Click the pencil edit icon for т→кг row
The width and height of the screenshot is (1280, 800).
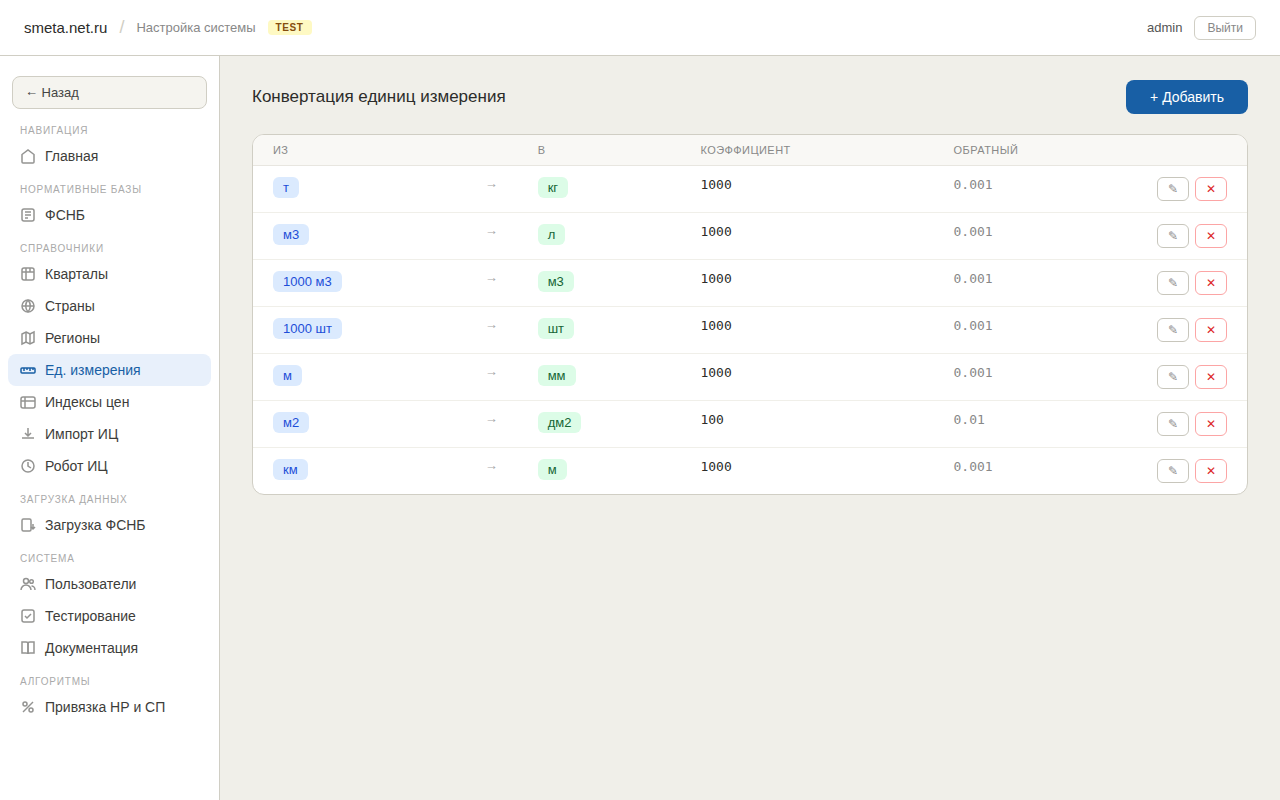click(x=1172, y=189)
